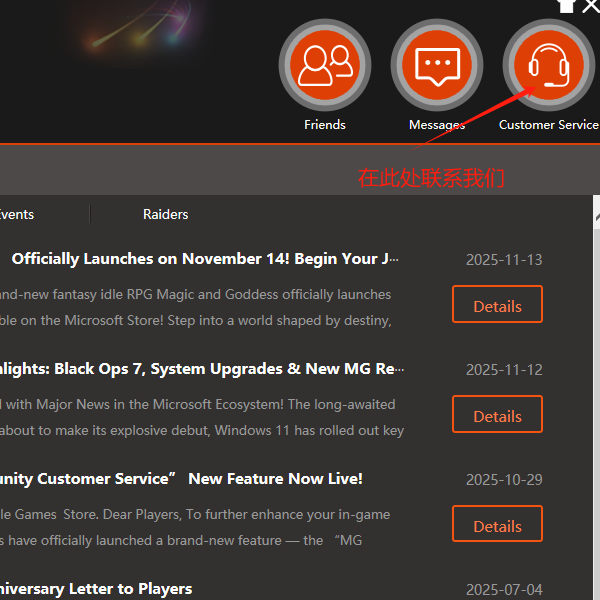Open the 'Anniversary Letter to Players' headline

click(x=96, y=588)
